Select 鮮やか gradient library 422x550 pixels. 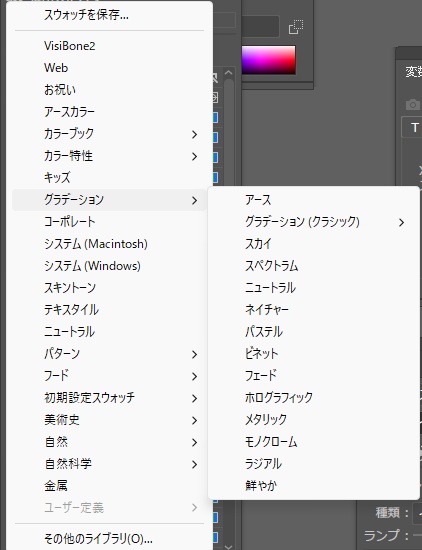(314, 485)
